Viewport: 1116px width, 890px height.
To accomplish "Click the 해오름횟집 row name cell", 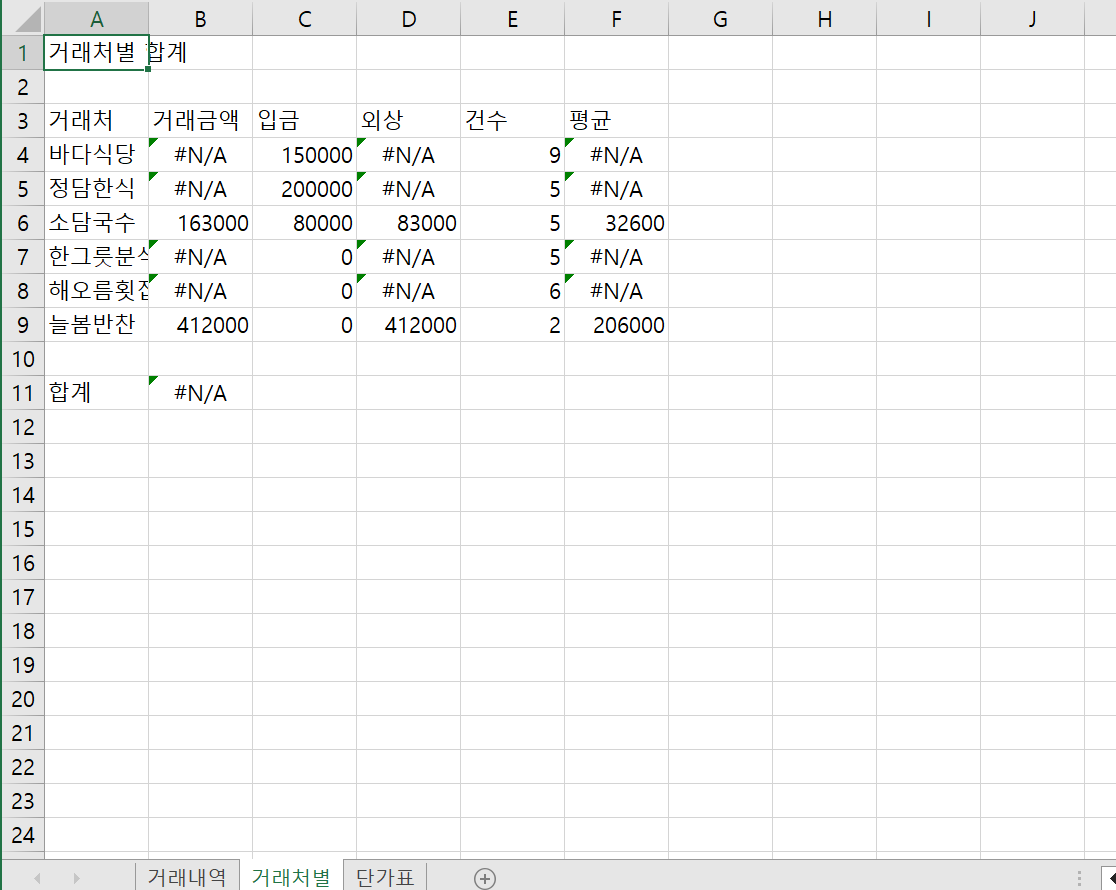I will click(96, 290).
